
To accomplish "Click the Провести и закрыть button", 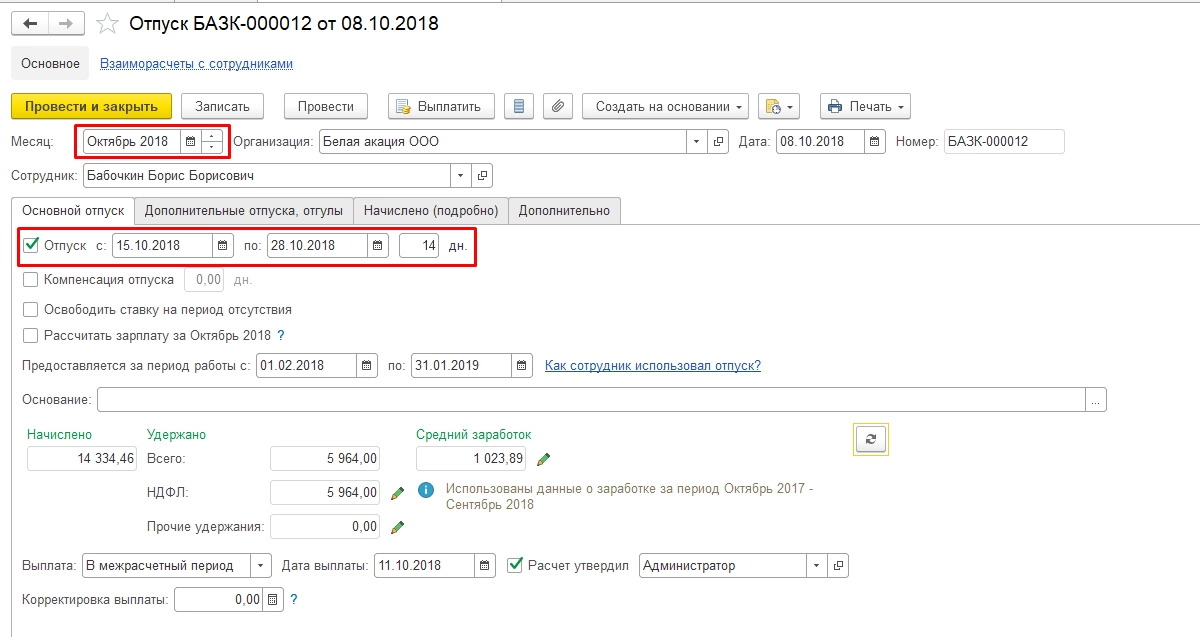I will click(x=91, y=106).
